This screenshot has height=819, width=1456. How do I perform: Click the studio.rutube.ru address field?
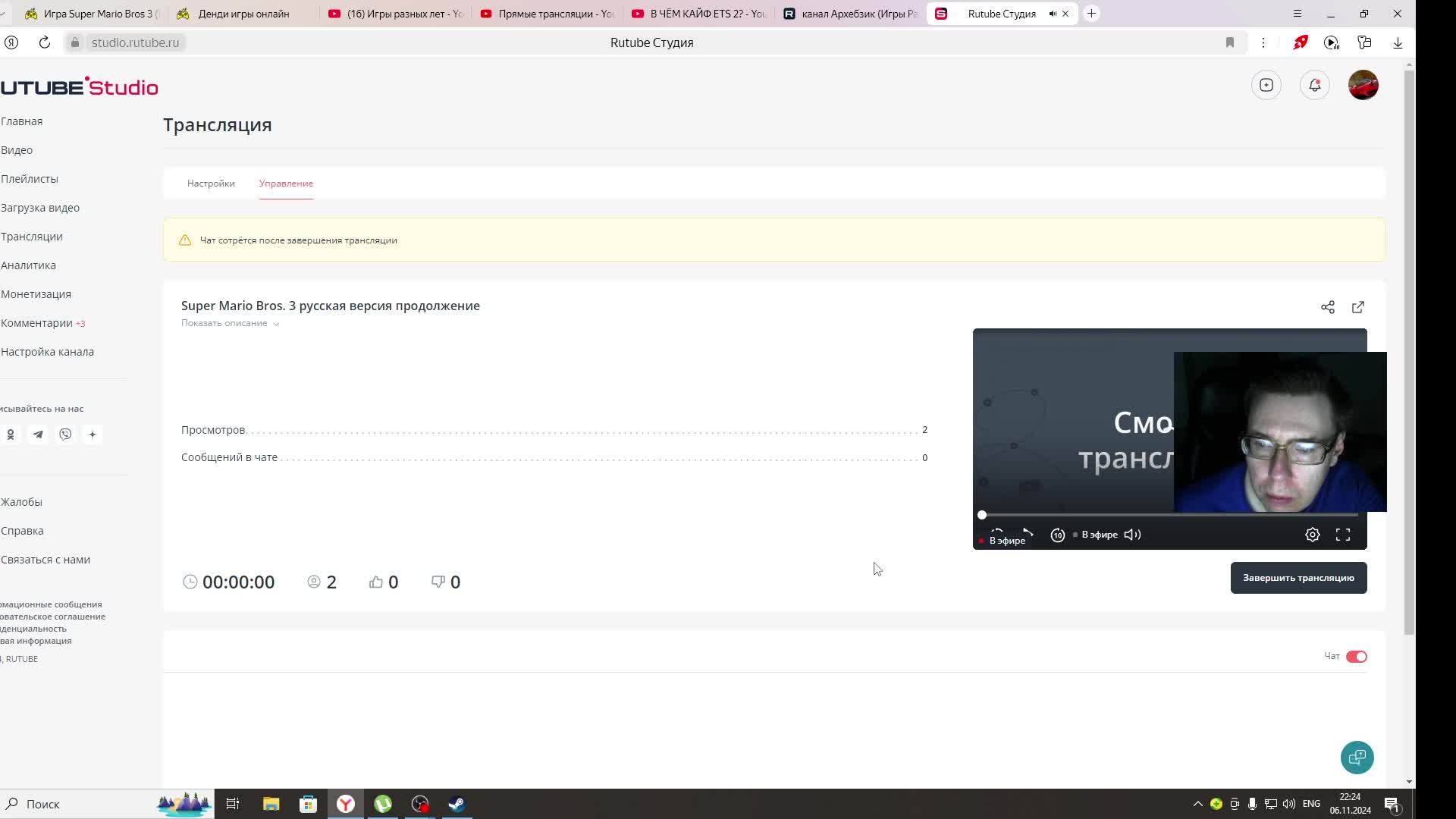click(x=135, y=42)
